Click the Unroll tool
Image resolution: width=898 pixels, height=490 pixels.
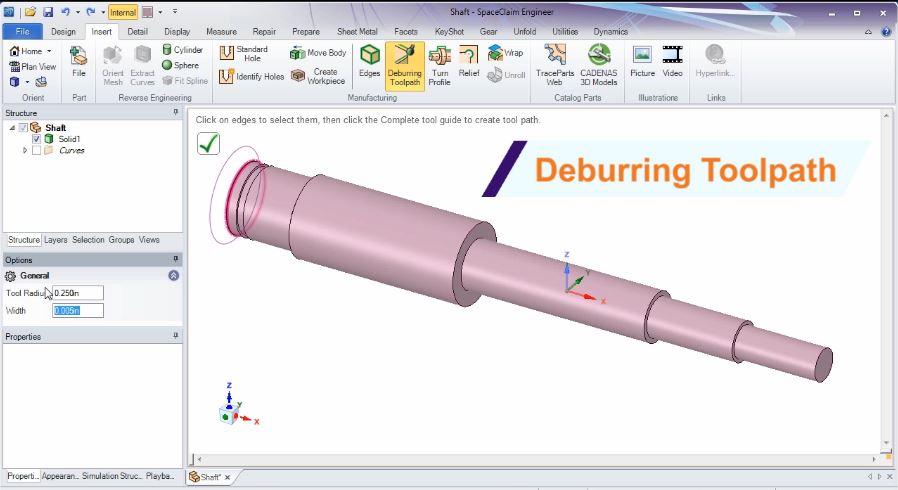click(506, 75)
